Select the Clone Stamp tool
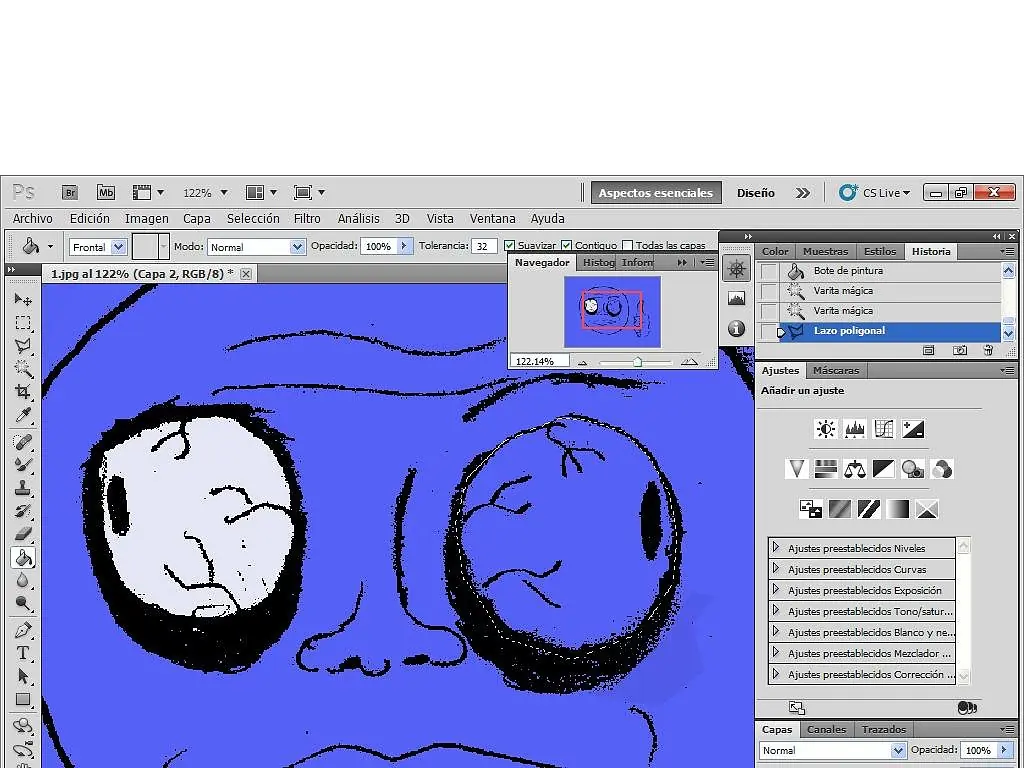 click(x=23, y=488)
